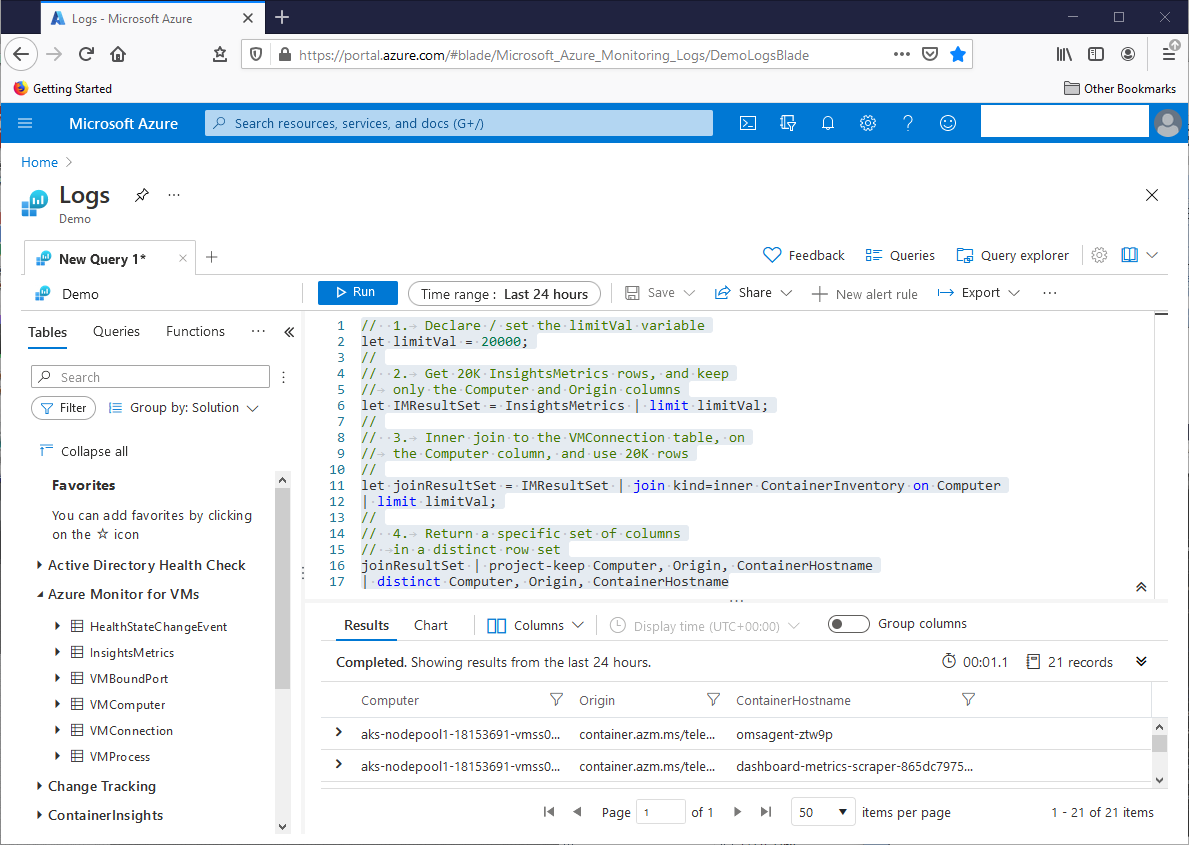This screenshot has height=845, width=1189.
Task: Go to Home breadcrumb link
Action: pos(39,162)
